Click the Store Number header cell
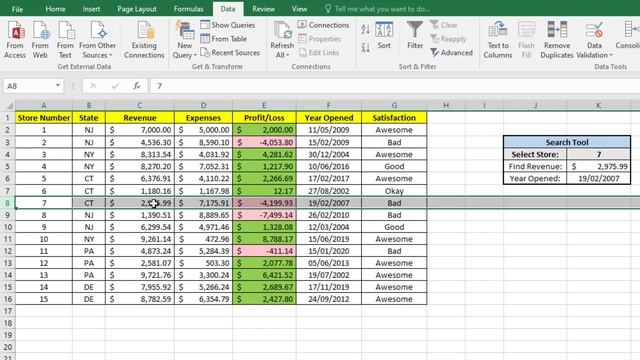 44,118
